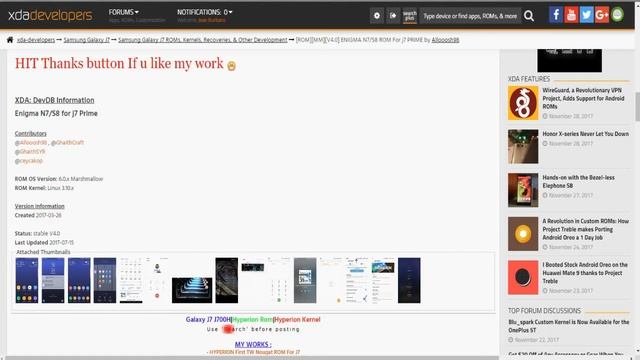The width and height of the screenshot is (640, 360).
Task: Click the xda developers logo
Action: [x=50, y=15]
